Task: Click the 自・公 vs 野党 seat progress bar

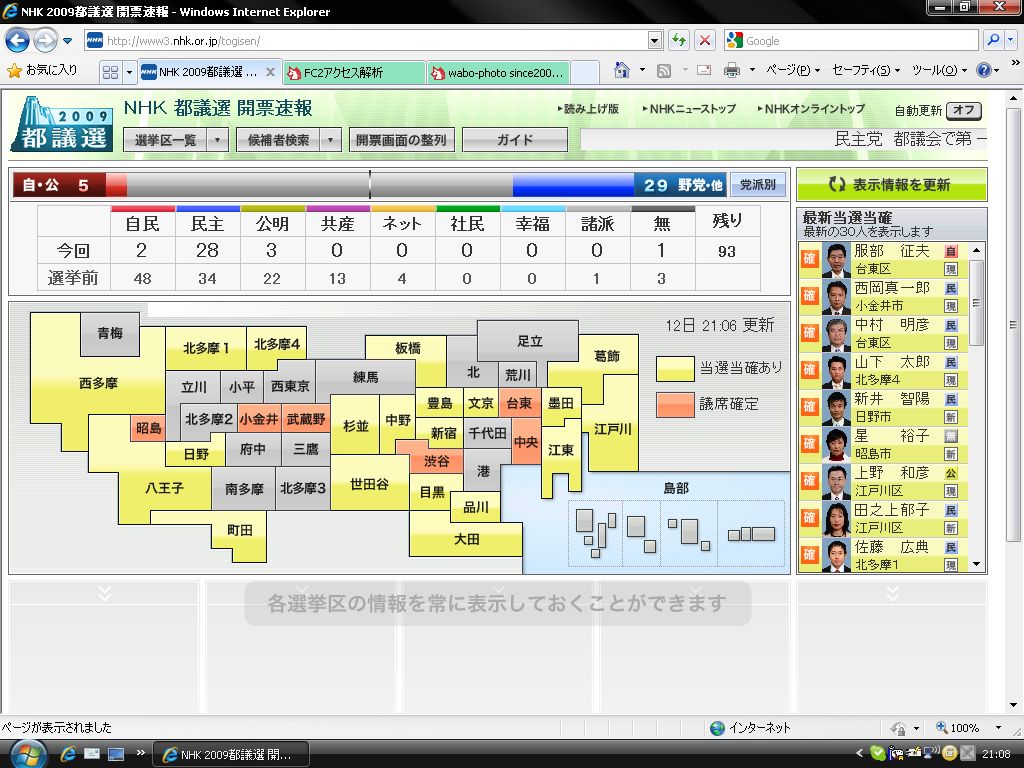Action: tap(369, 185)
